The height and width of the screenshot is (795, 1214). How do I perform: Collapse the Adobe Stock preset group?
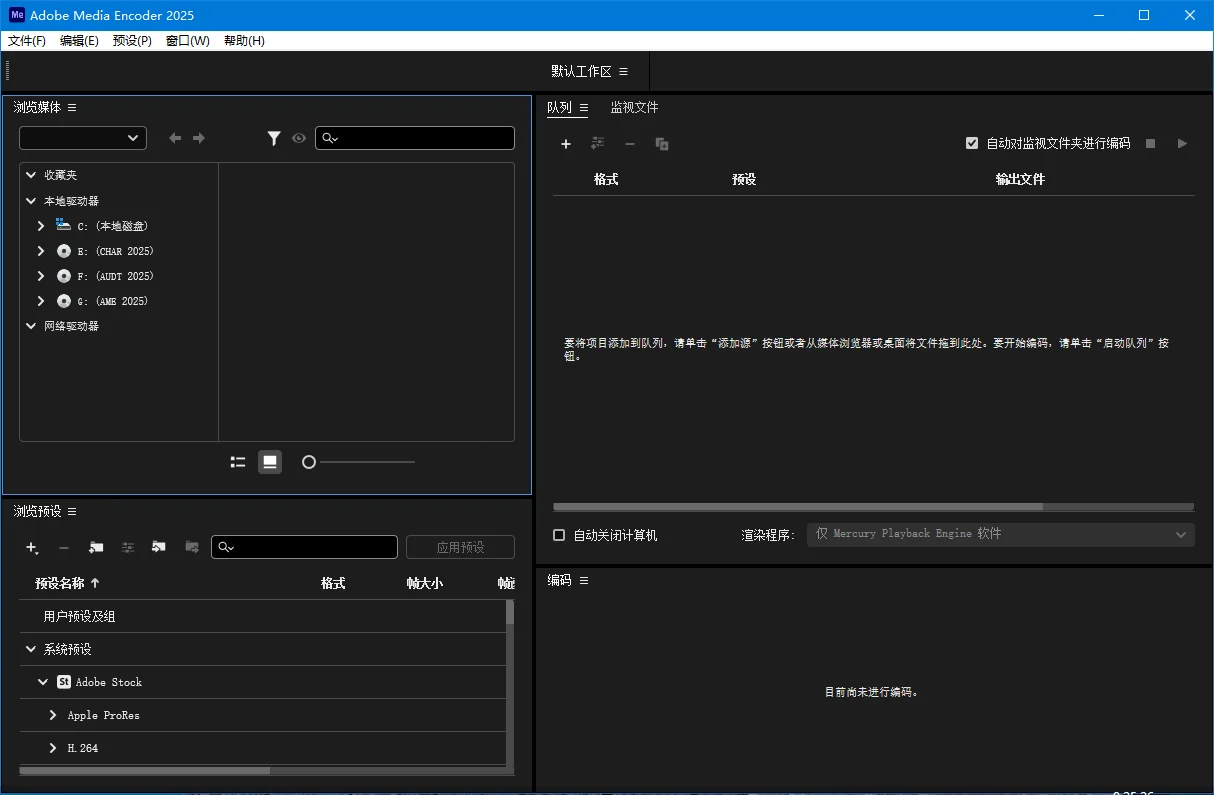(41, 681)
